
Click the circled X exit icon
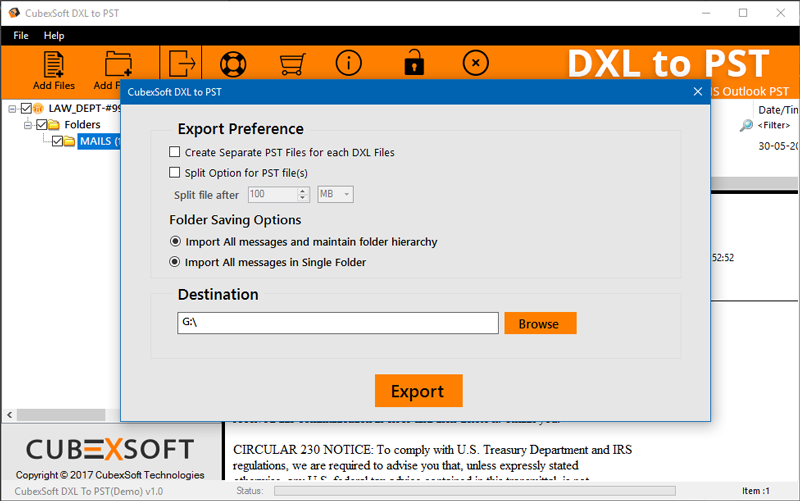476,63
